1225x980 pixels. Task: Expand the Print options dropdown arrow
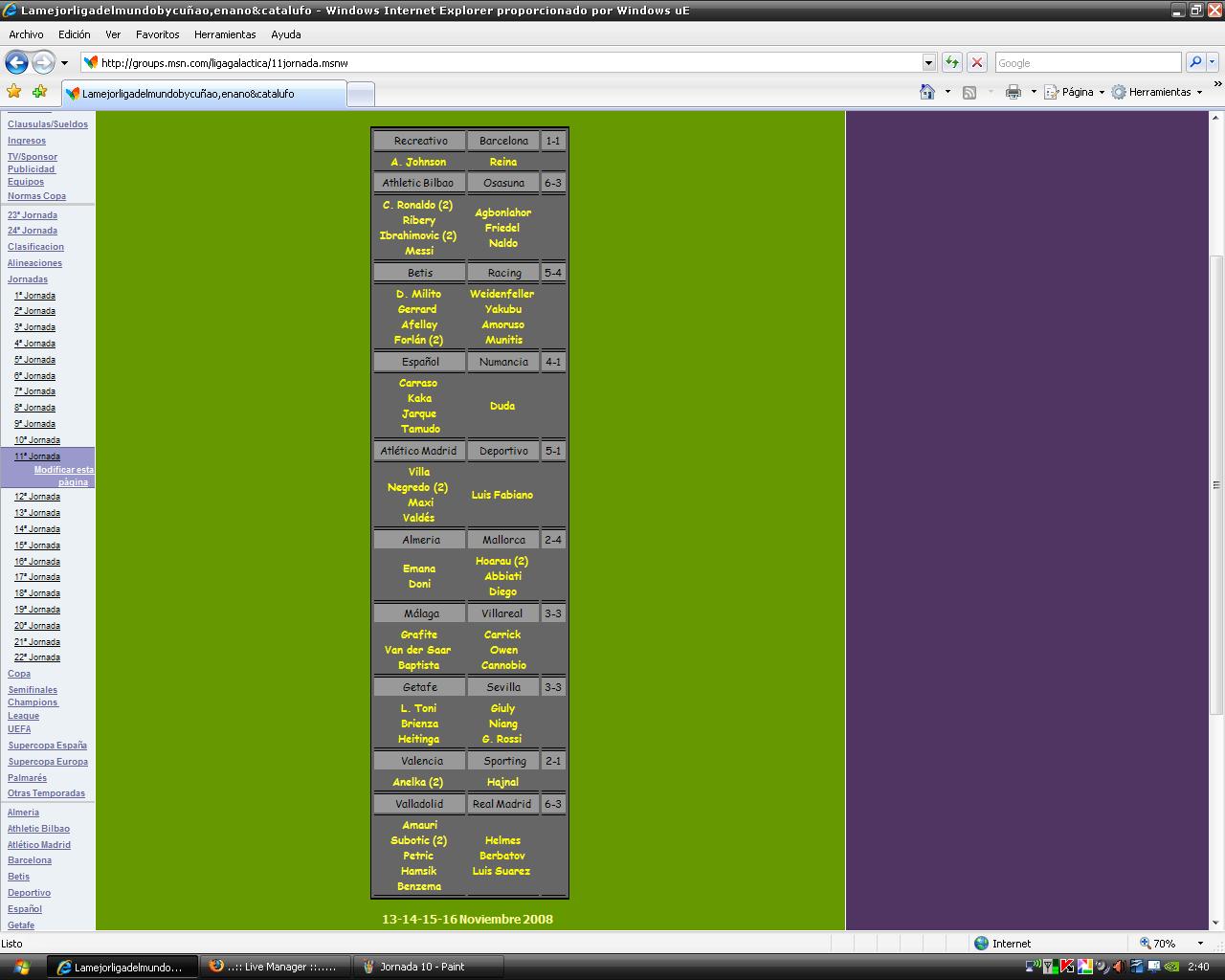tap(1034, 92)
